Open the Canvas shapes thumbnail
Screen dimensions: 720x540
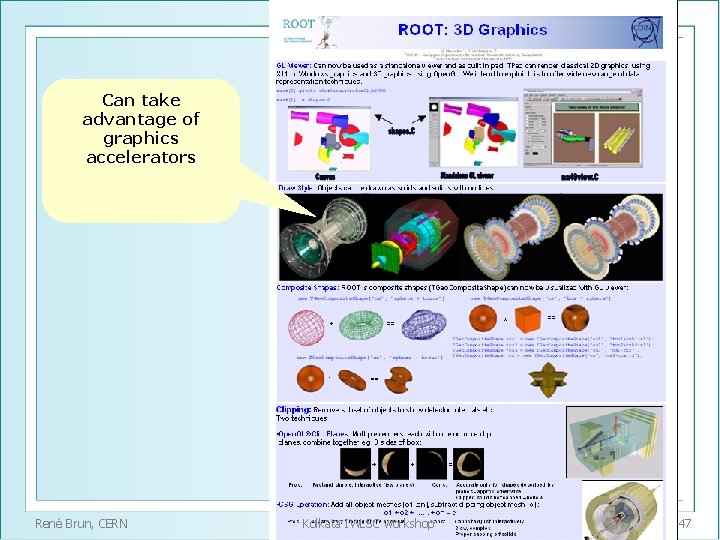[x=329, y=139]
